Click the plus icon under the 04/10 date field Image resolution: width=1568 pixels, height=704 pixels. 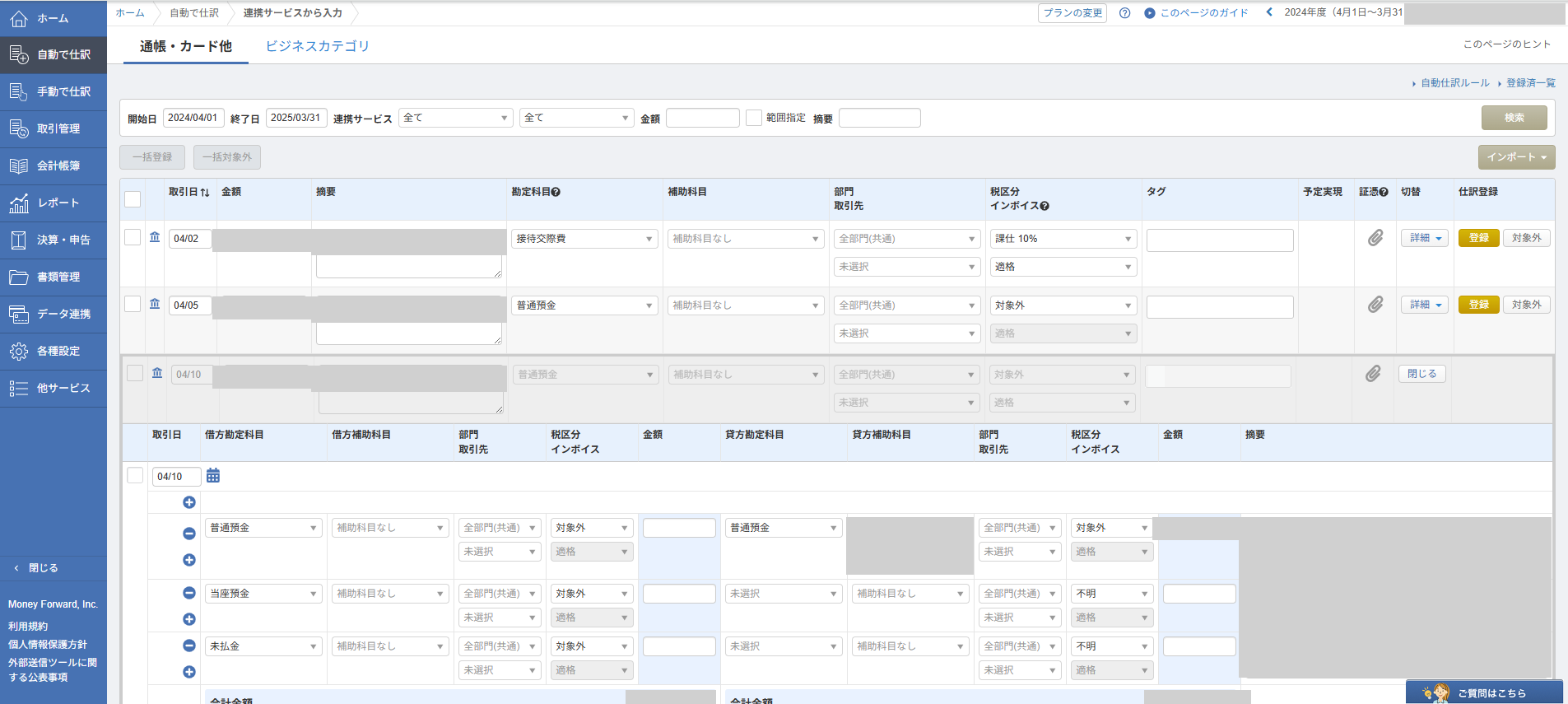[189, 502]
